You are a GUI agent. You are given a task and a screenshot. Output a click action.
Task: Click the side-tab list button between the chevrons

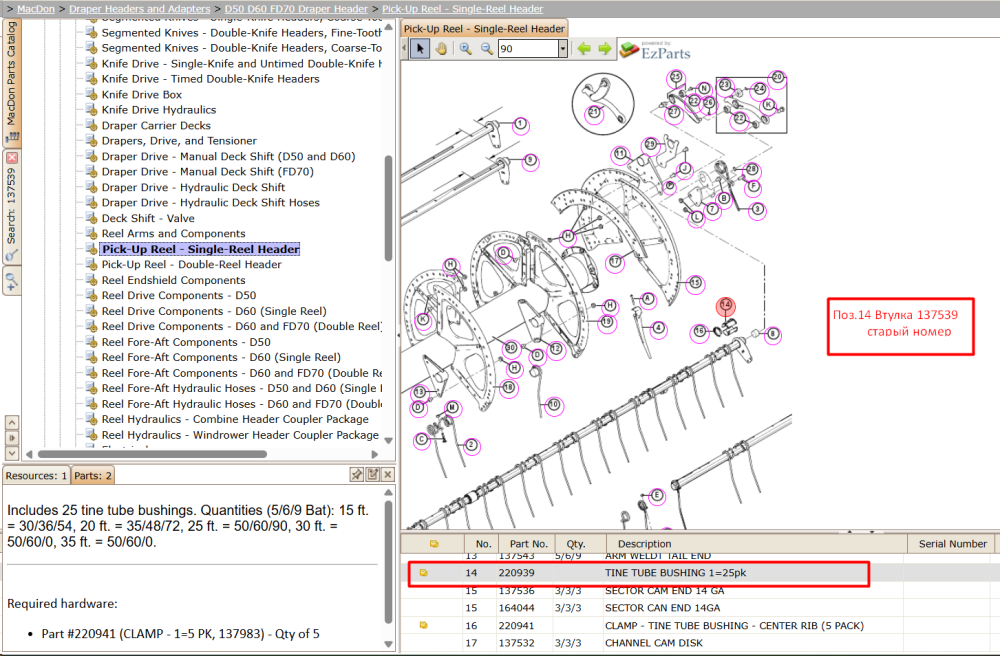pos(11,438)
